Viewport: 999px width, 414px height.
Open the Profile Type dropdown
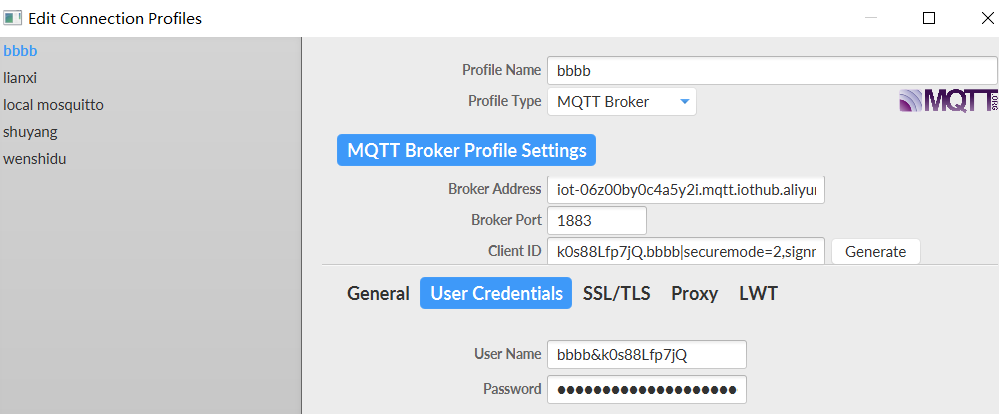pos(621,102)
